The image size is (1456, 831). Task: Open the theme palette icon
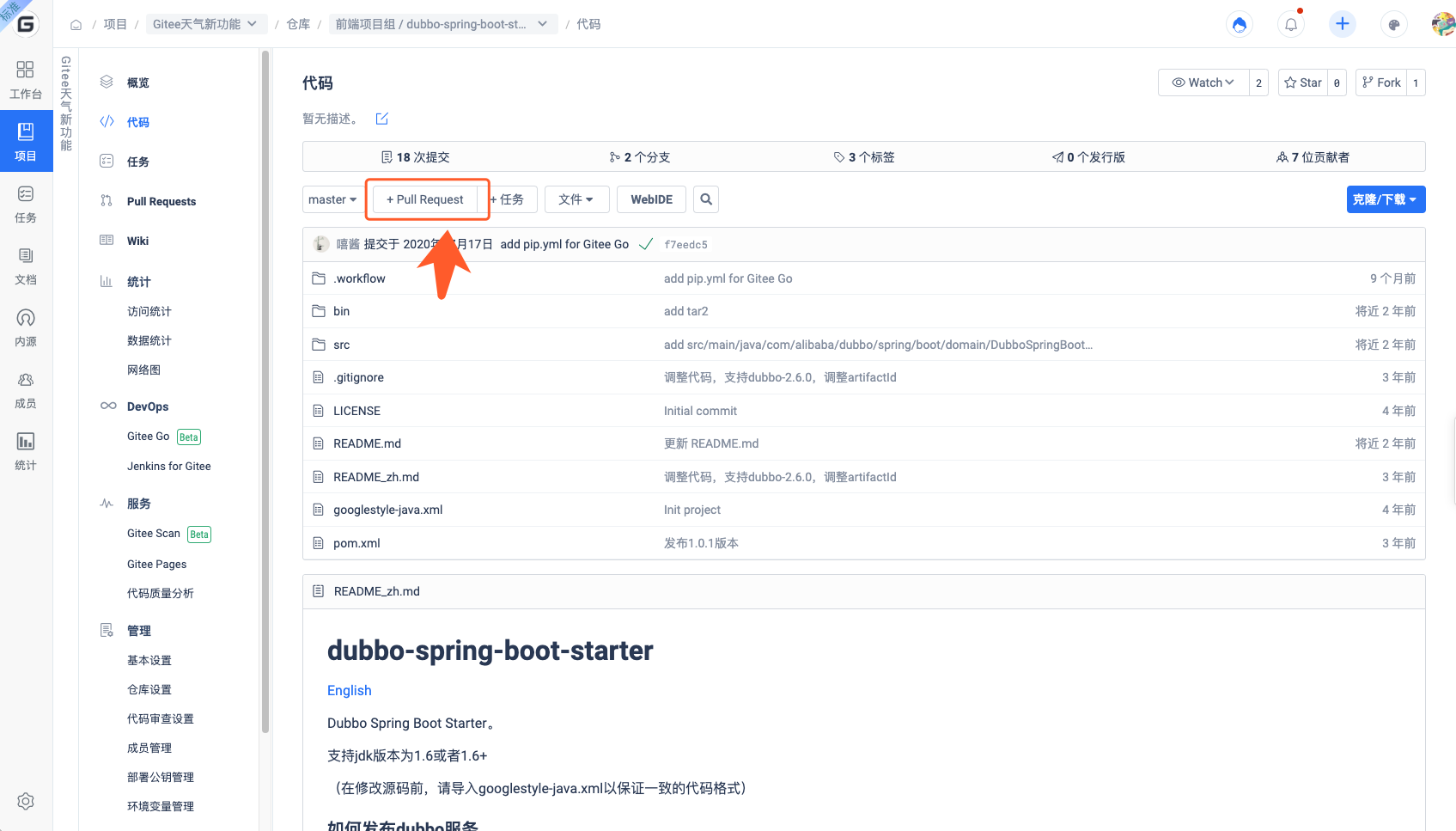tap(1394, 25)
